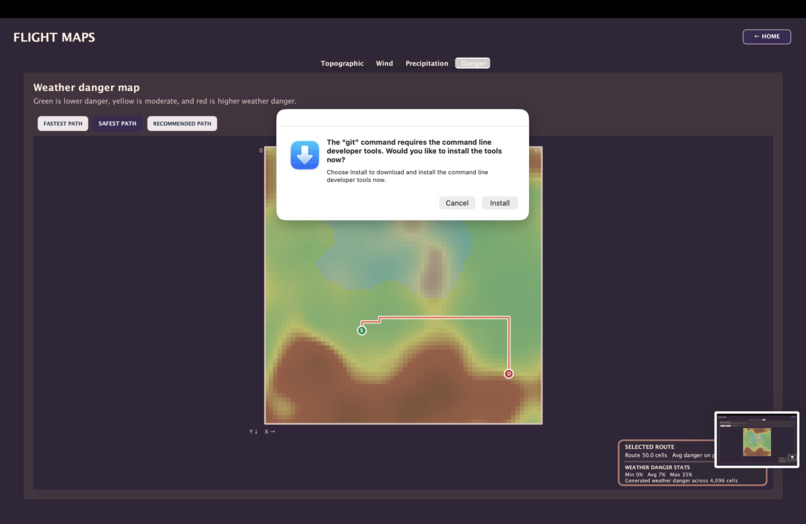This screenshot has width=806, height=524.
Task: Click the Weather danger map title
Action: tap(86, 87)
